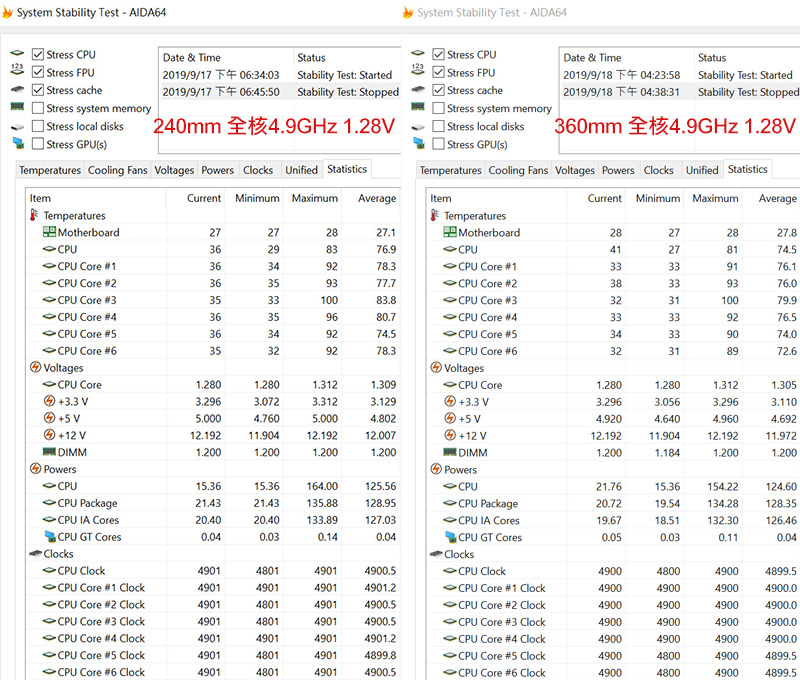
Task: Sort by Current column in left window
Action: click(x=195, y=198)
